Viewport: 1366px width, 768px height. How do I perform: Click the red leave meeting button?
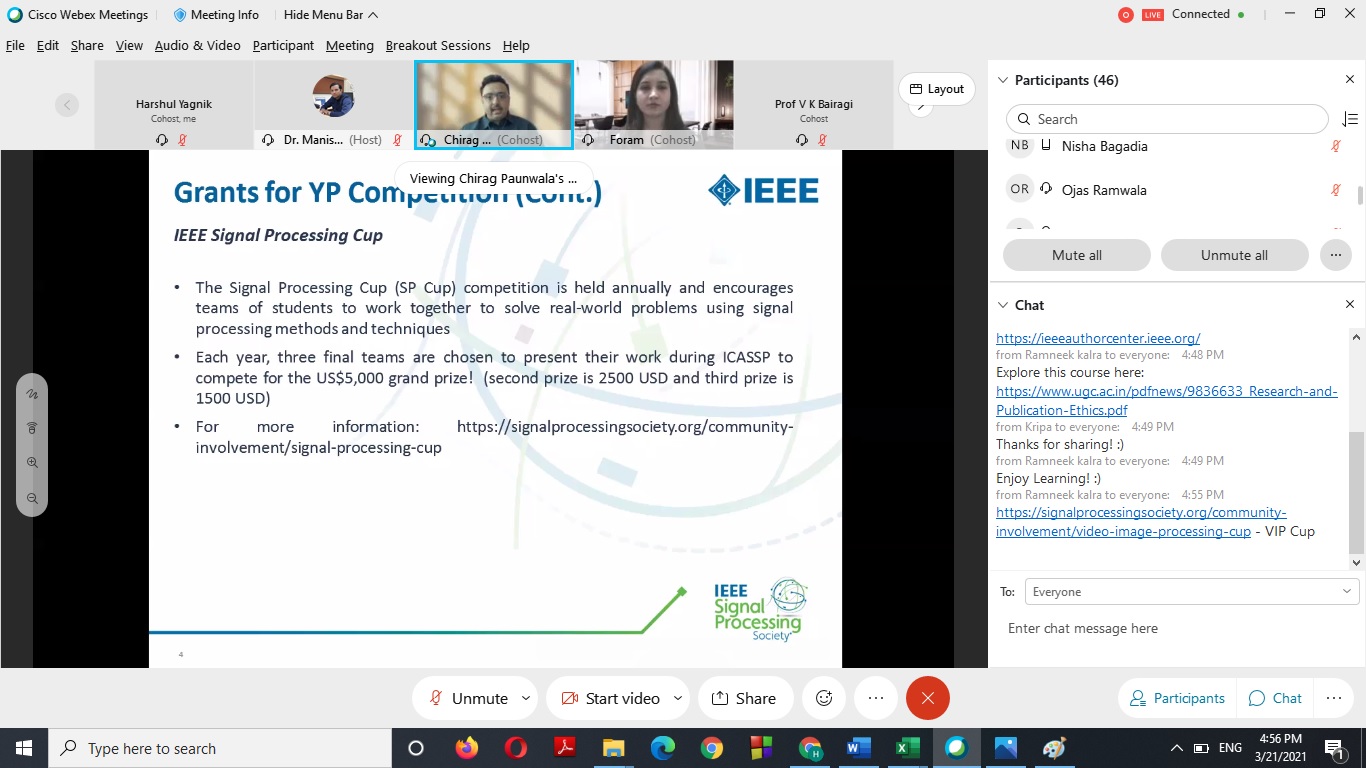point(927,698)
